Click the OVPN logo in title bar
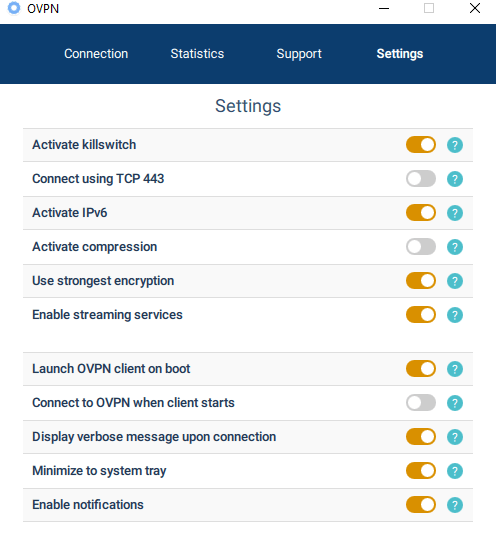The width and height of the screenshot is (496, 540). click(14, 8)
